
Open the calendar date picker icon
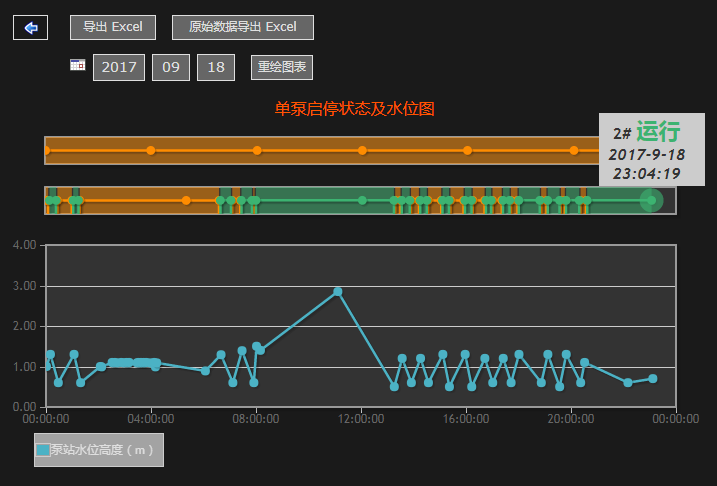(77, 65)
